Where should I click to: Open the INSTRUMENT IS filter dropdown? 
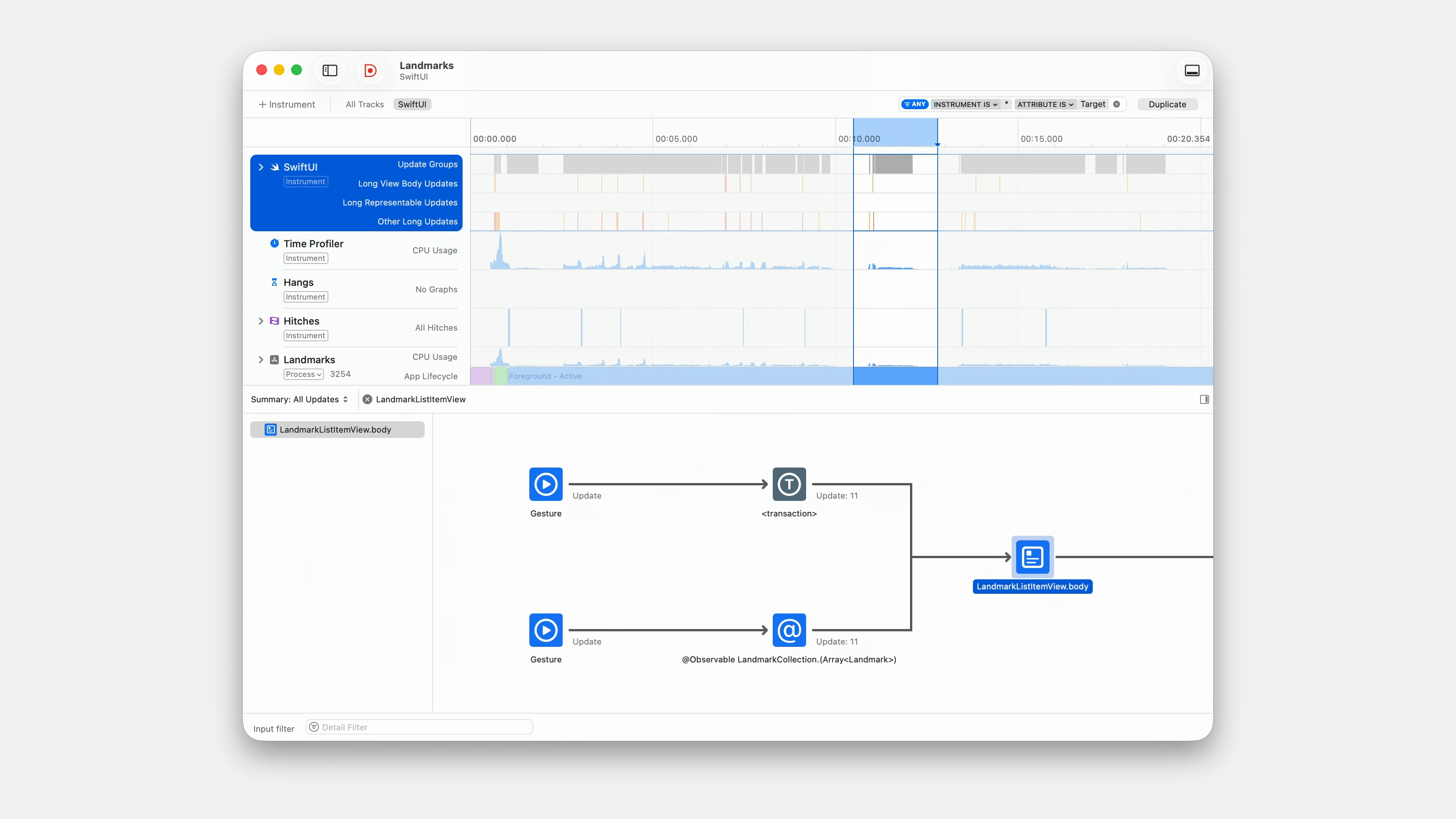(965, 104)
